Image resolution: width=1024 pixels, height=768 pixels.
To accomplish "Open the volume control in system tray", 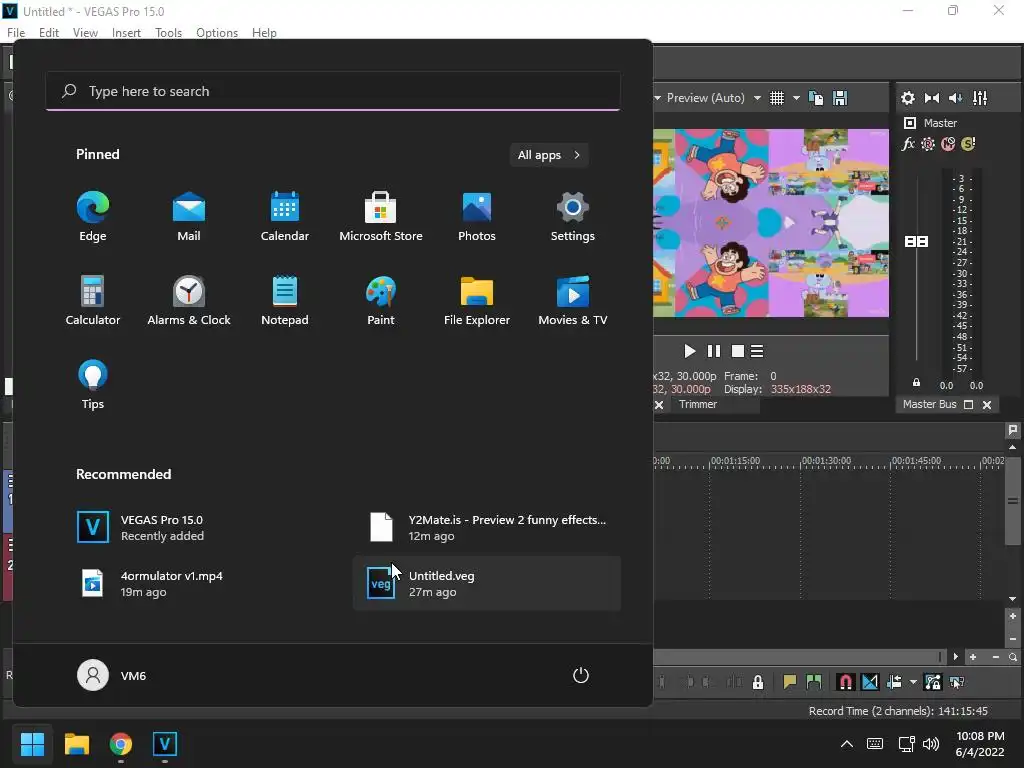I will click(931, 744).
